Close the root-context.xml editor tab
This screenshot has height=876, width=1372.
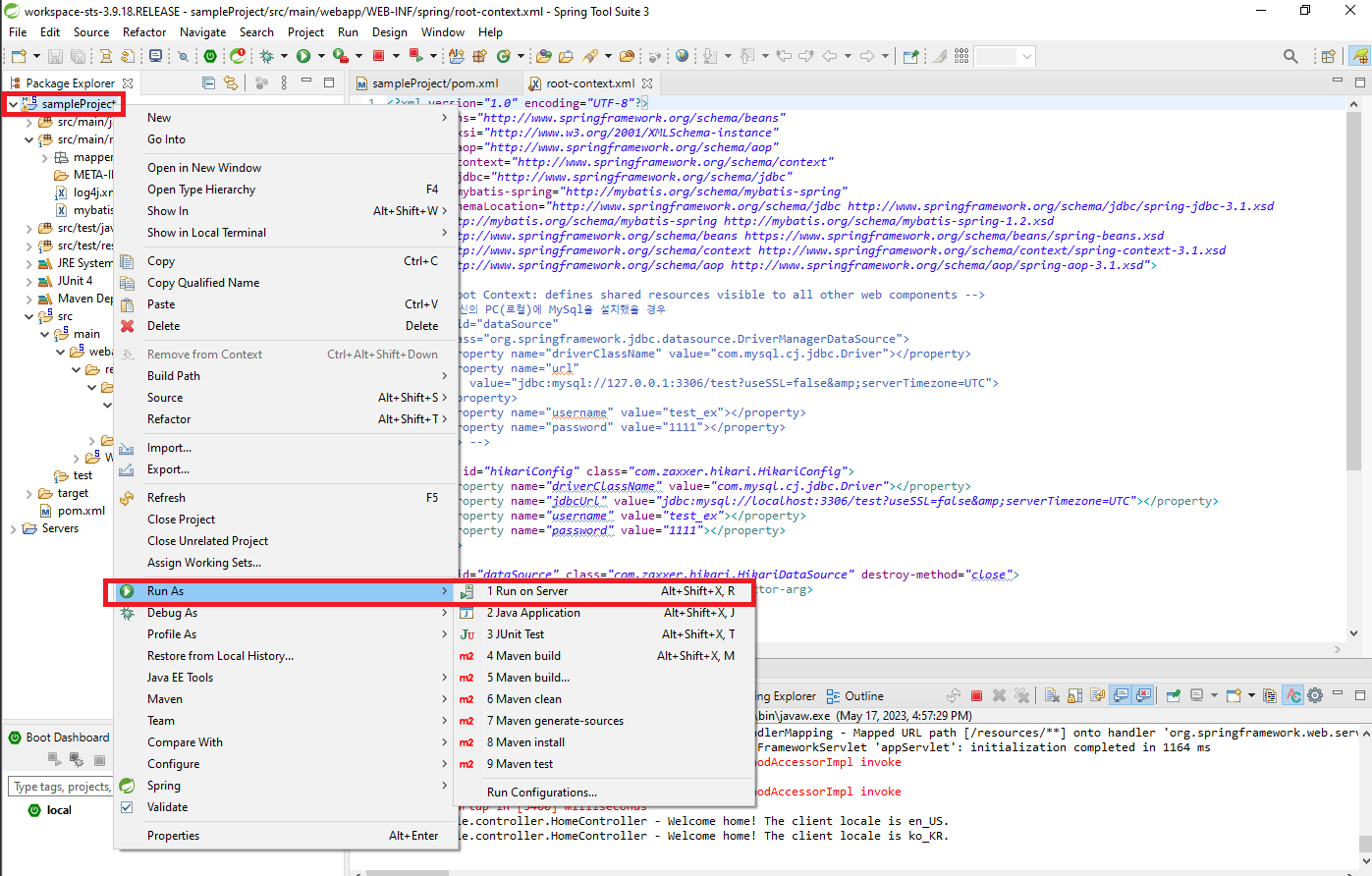pos(647,83)
